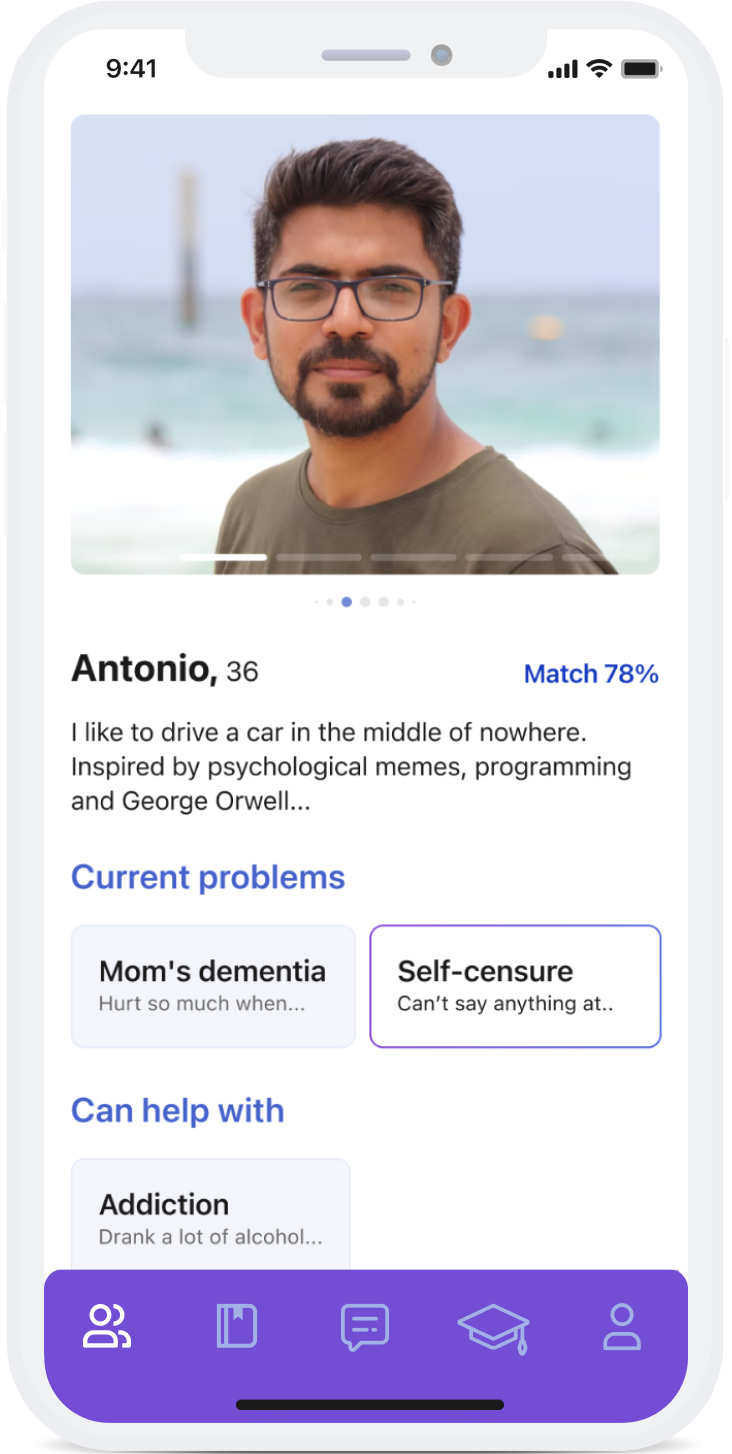Tap the battery status icon
This screenshot has height=1454, width=732.
click(640, 69)
